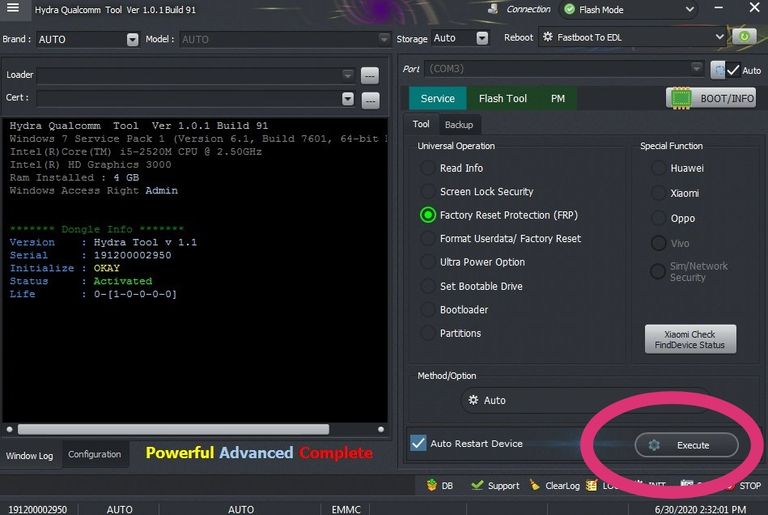Open the Storage dropdown
The image size is (768, 515).
click(x=482, y=38)
